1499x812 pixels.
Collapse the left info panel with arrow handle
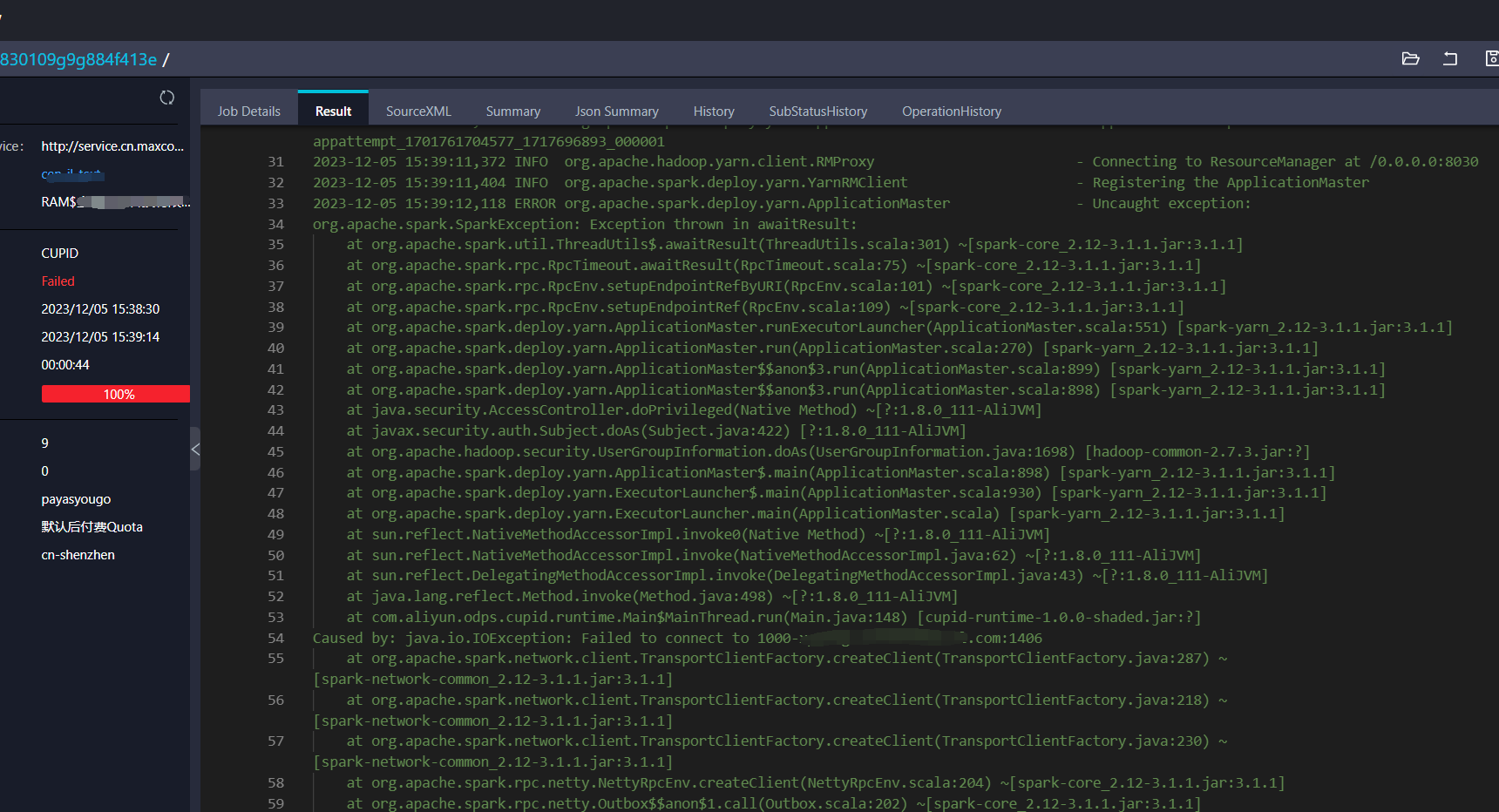point(195,450)
